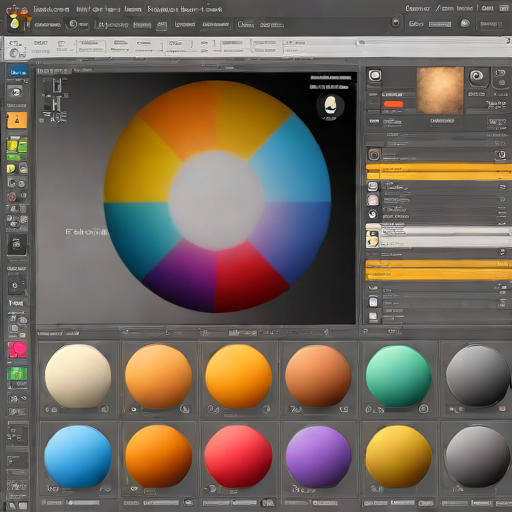The width and height of the screenshot is (512, 512).
Task: Select the purple material sphere thumbnail
Action: 318,457
